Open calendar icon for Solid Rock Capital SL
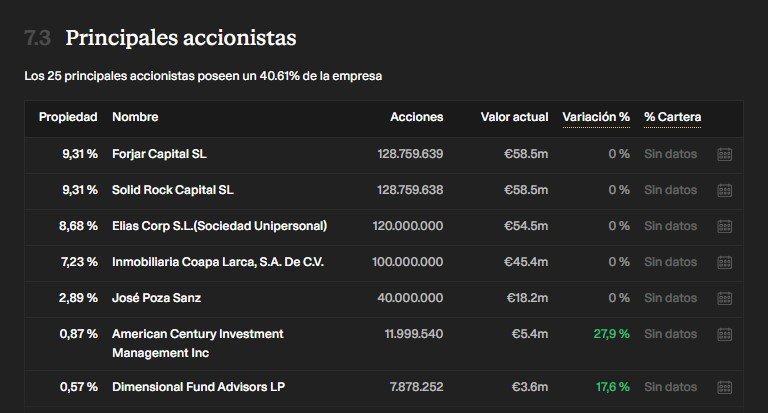Screen dimensions: 768x413 point(724,190)
